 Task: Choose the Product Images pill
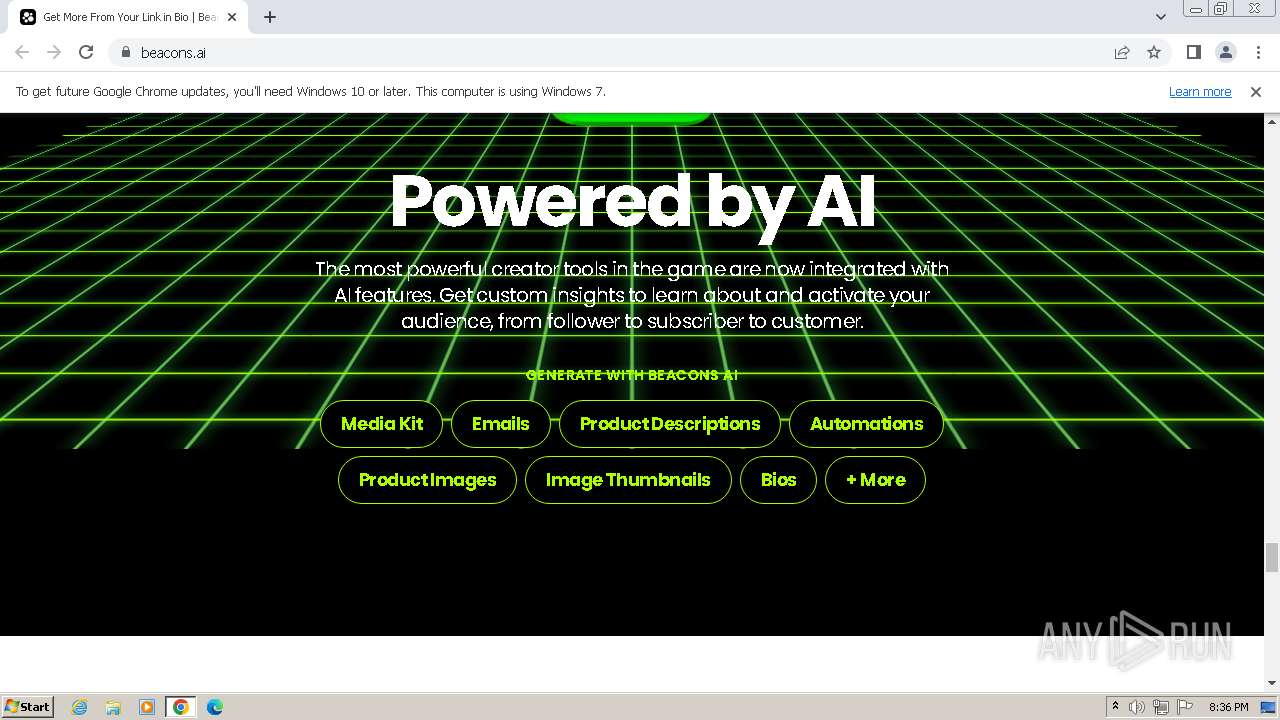[x=427, y=480]
